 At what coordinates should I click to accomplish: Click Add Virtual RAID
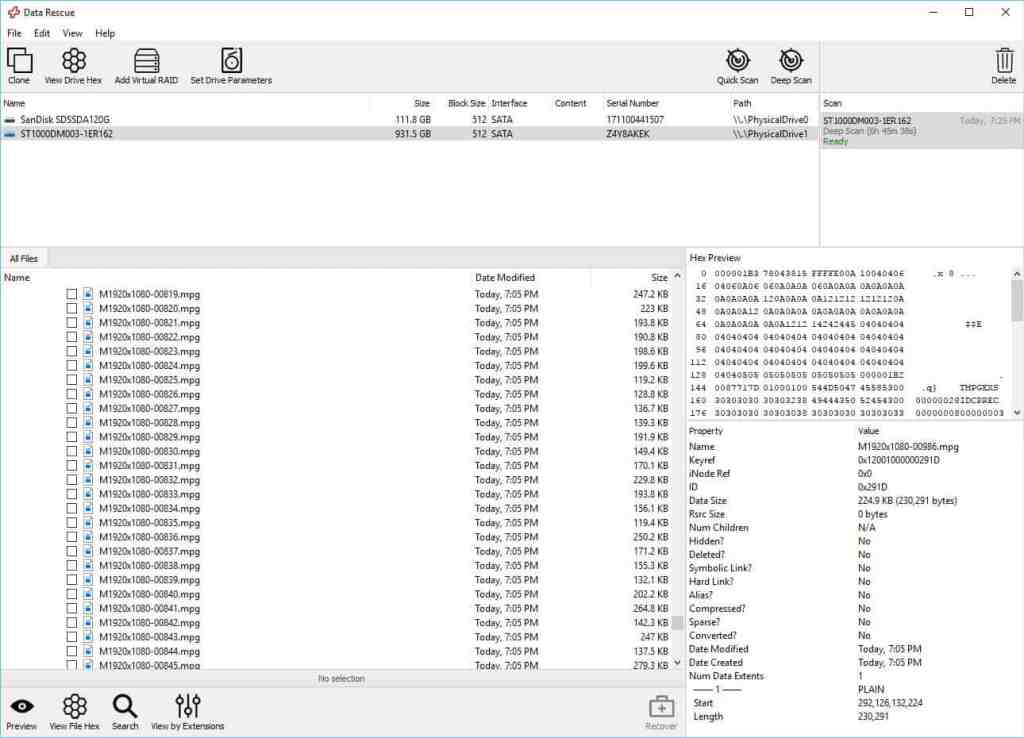pyautogui.click(x=146, y=66)
